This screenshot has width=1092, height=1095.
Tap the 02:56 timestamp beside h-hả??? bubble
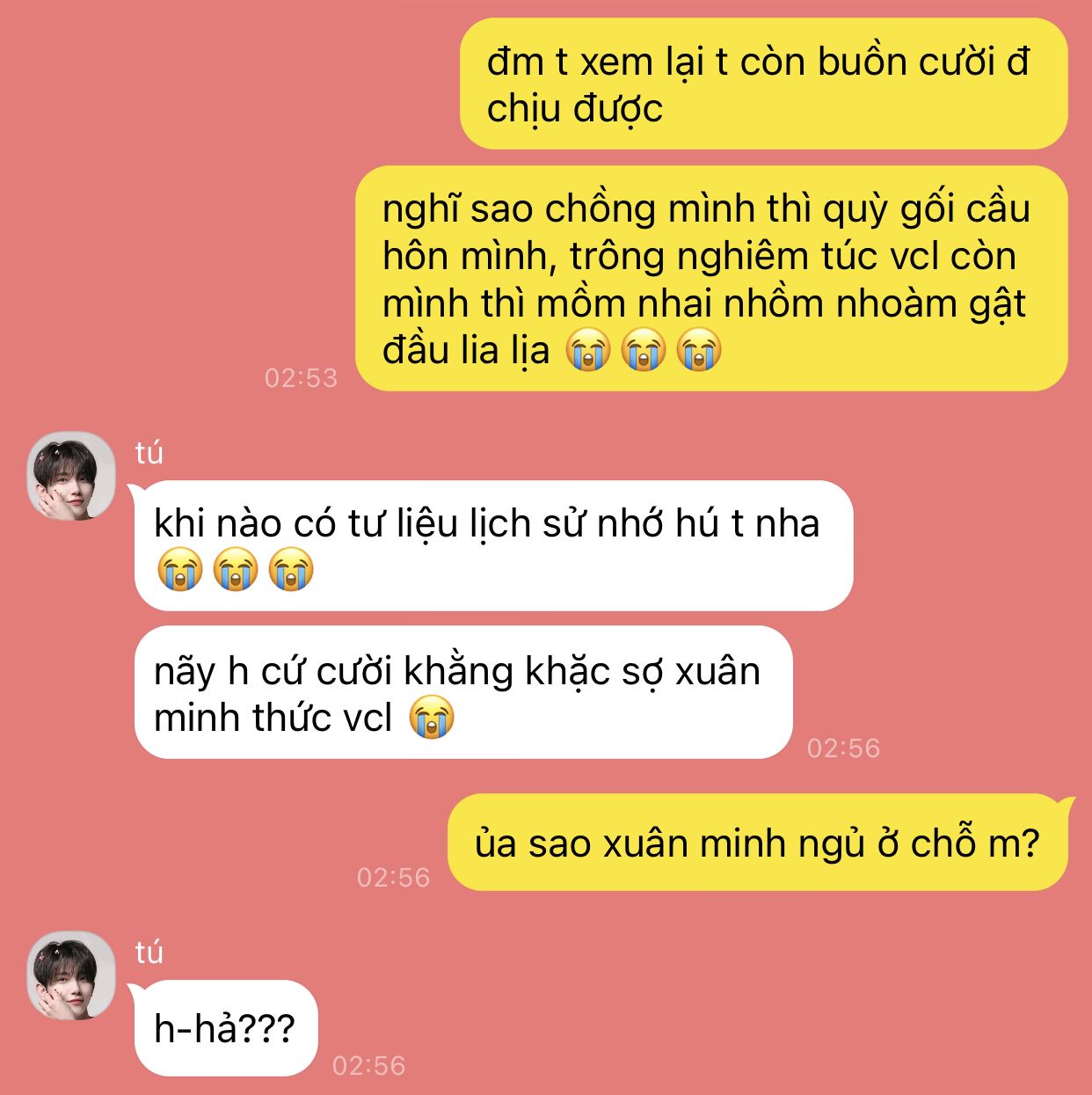368,1065
